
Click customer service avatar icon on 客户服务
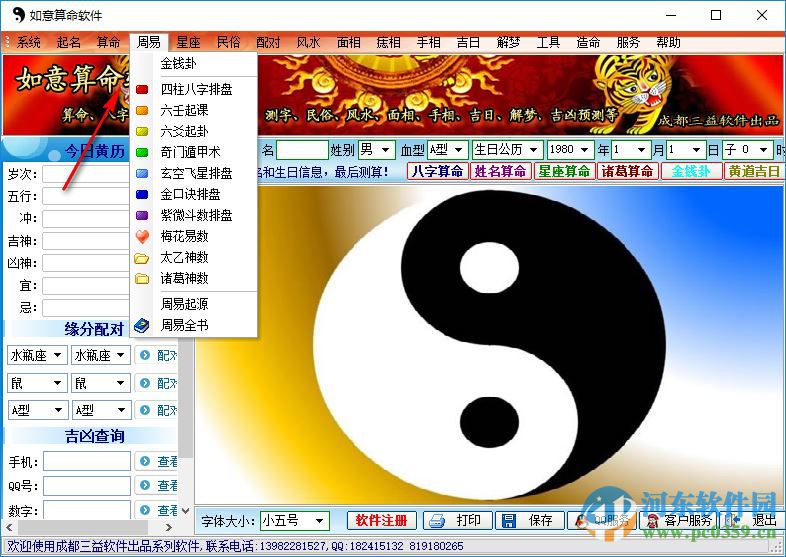[653, 520]
